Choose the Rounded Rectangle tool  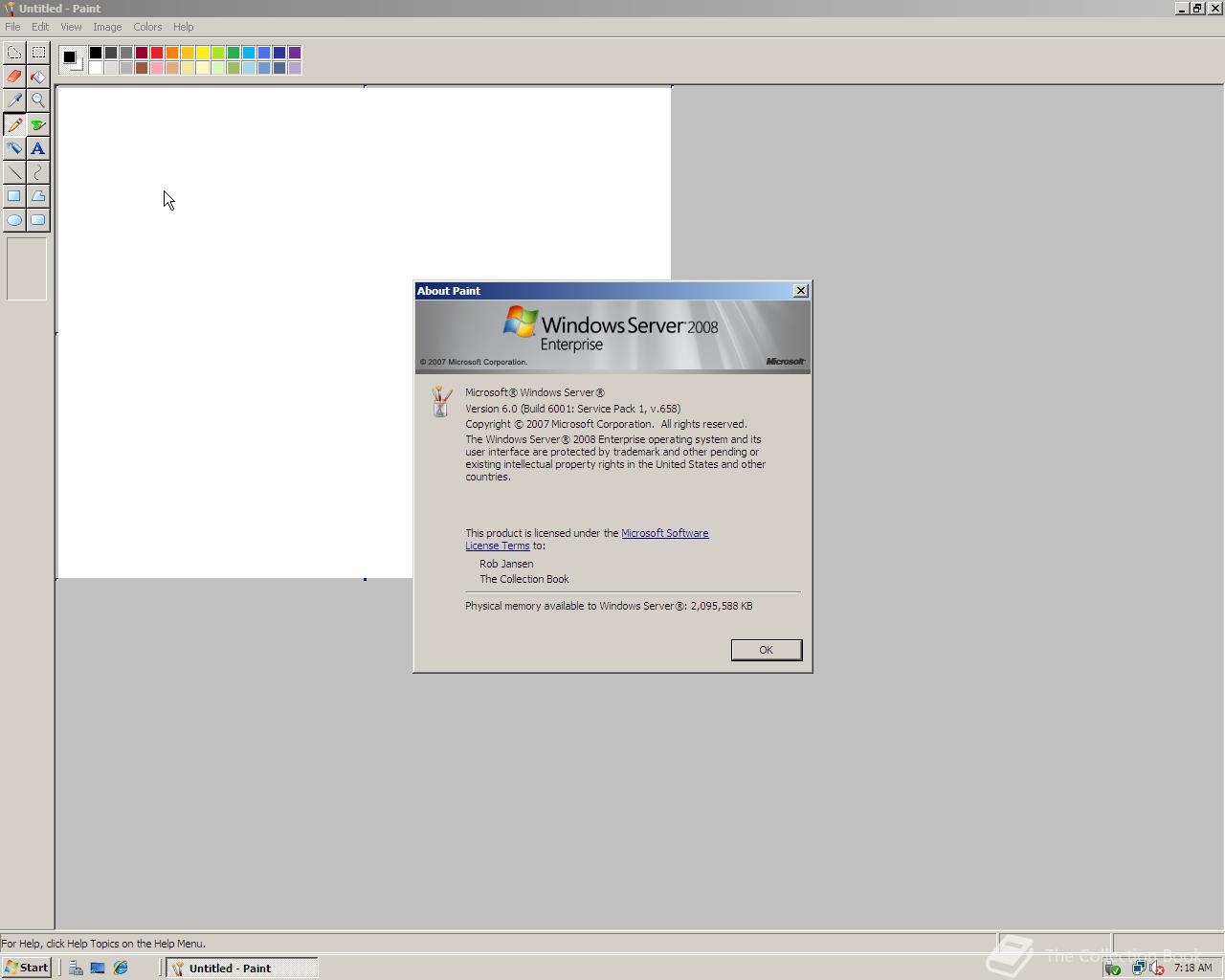point(38,220)
